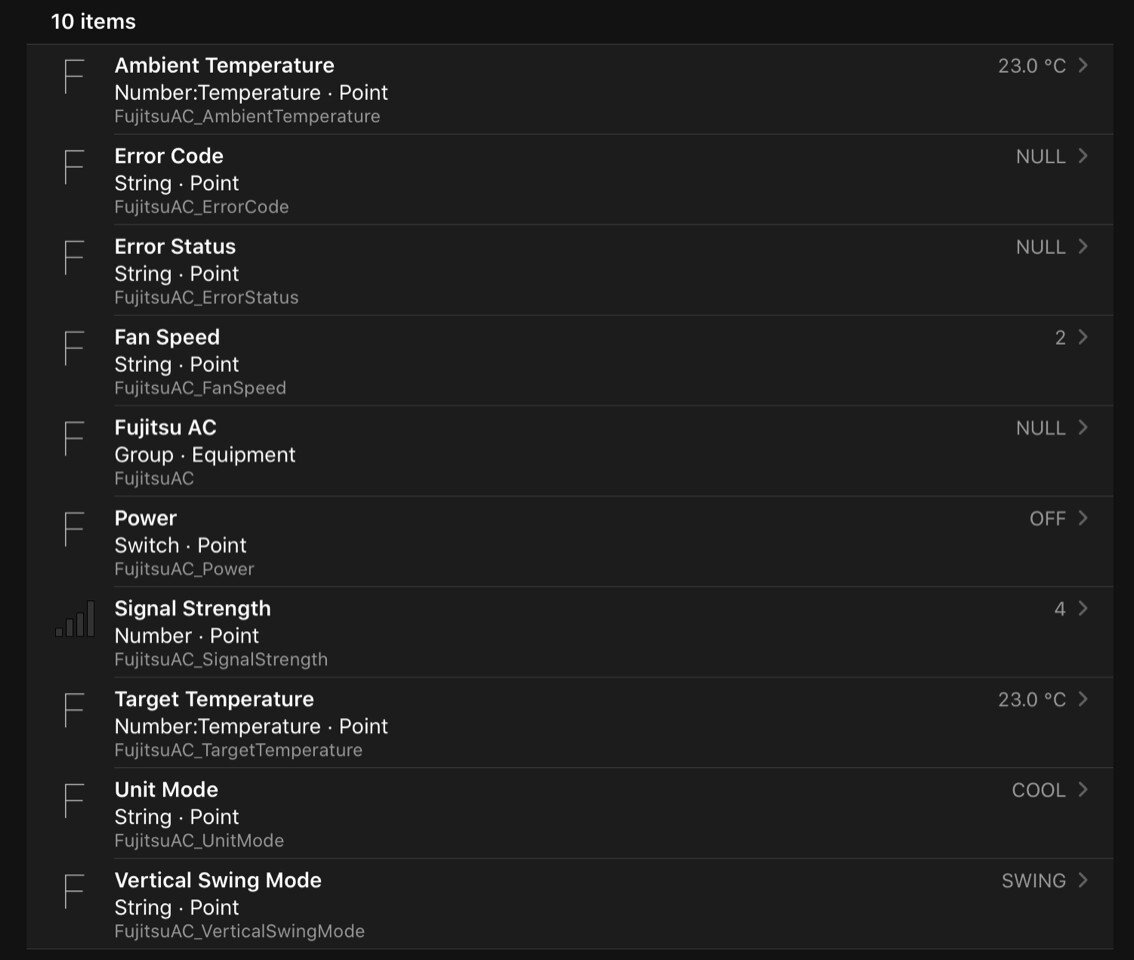Open Signal Strength via its chevron arrow
Image resolution: width=1134 pixels, height=960 pixels.
click(x=1083, y=608)
